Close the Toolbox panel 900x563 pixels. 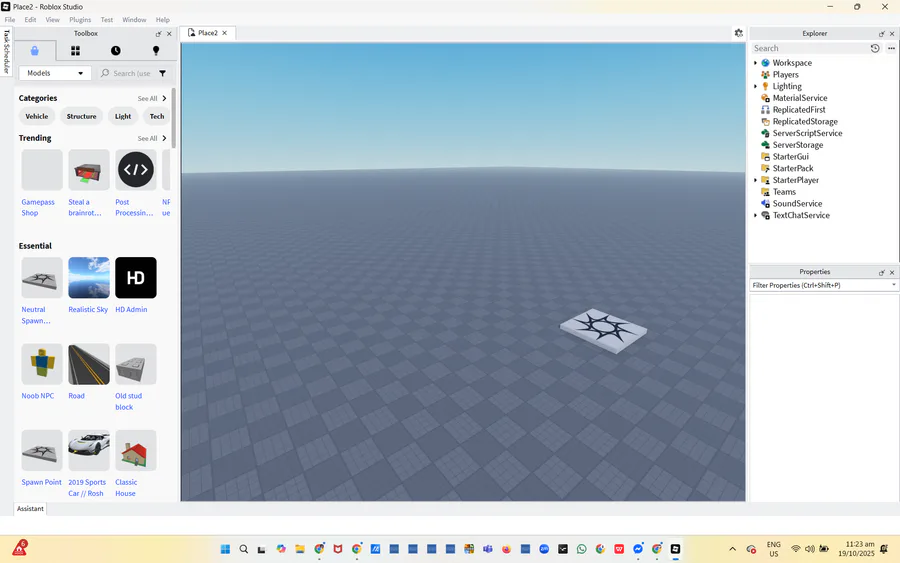(169, 34)
